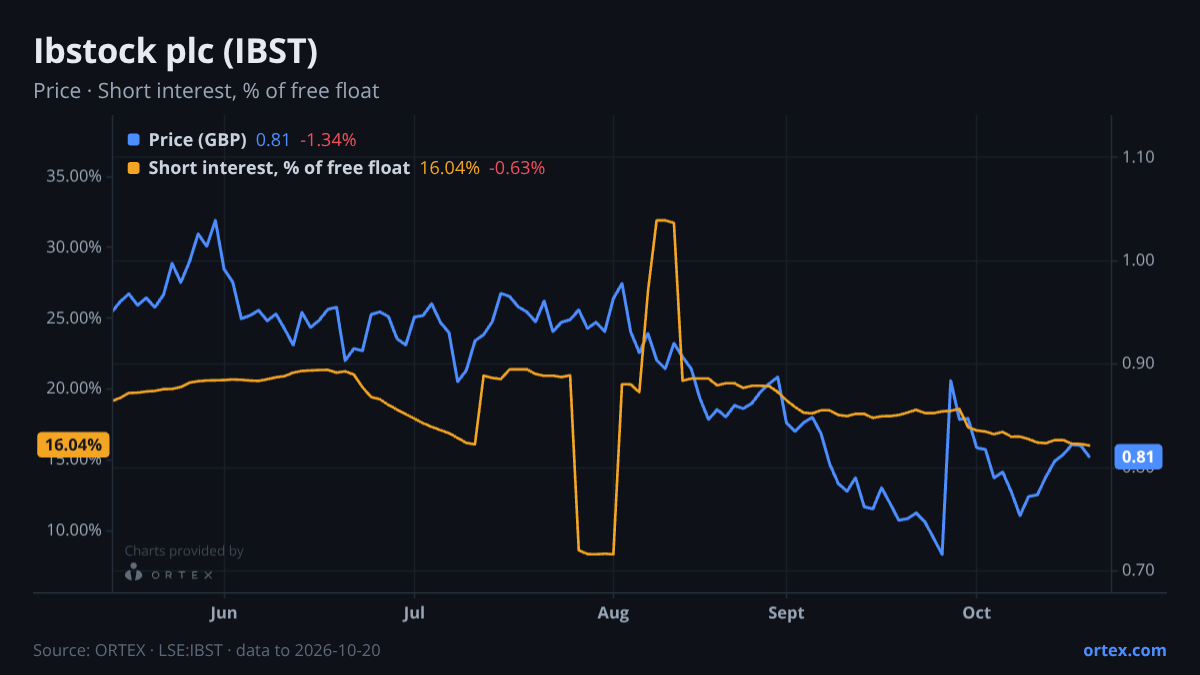Click the 0.70 right axis label
Screen dimensions: 1200x675
(x=1139, y=570)
